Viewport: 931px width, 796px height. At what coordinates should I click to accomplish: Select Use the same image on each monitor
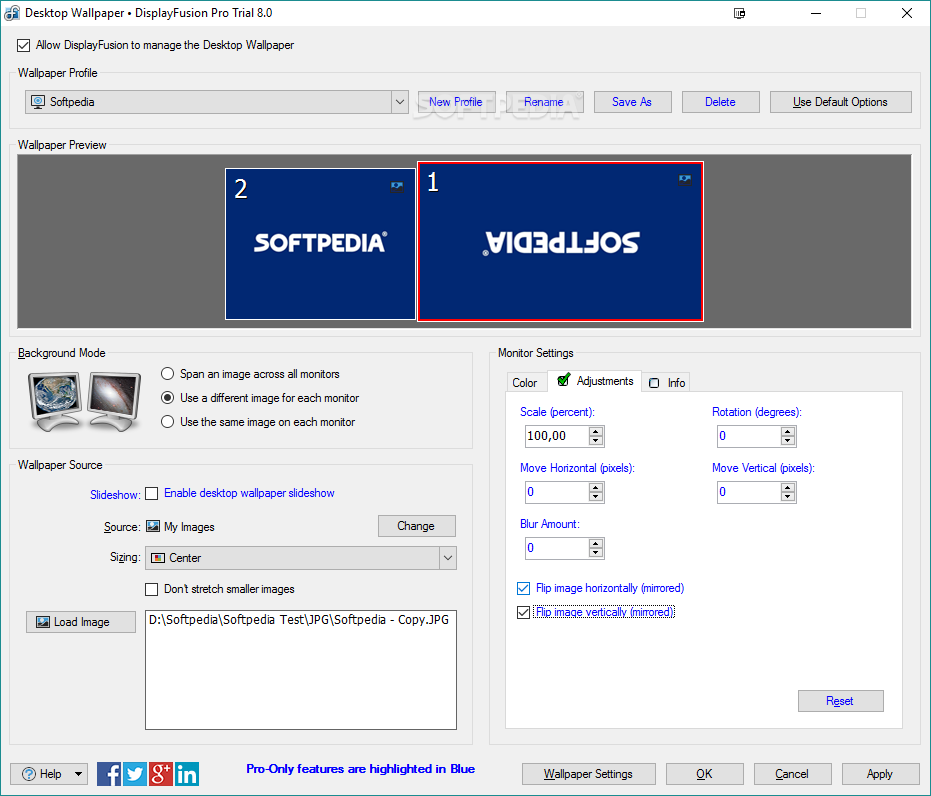point(167,422)
